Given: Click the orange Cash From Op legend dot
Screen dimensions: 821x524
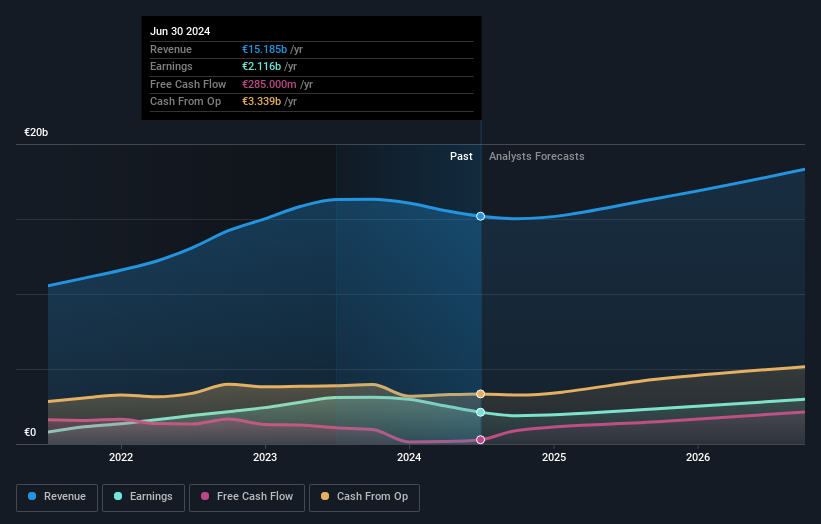Looking at the screenshot, I should pyautogui.click(x=325, y=496).
